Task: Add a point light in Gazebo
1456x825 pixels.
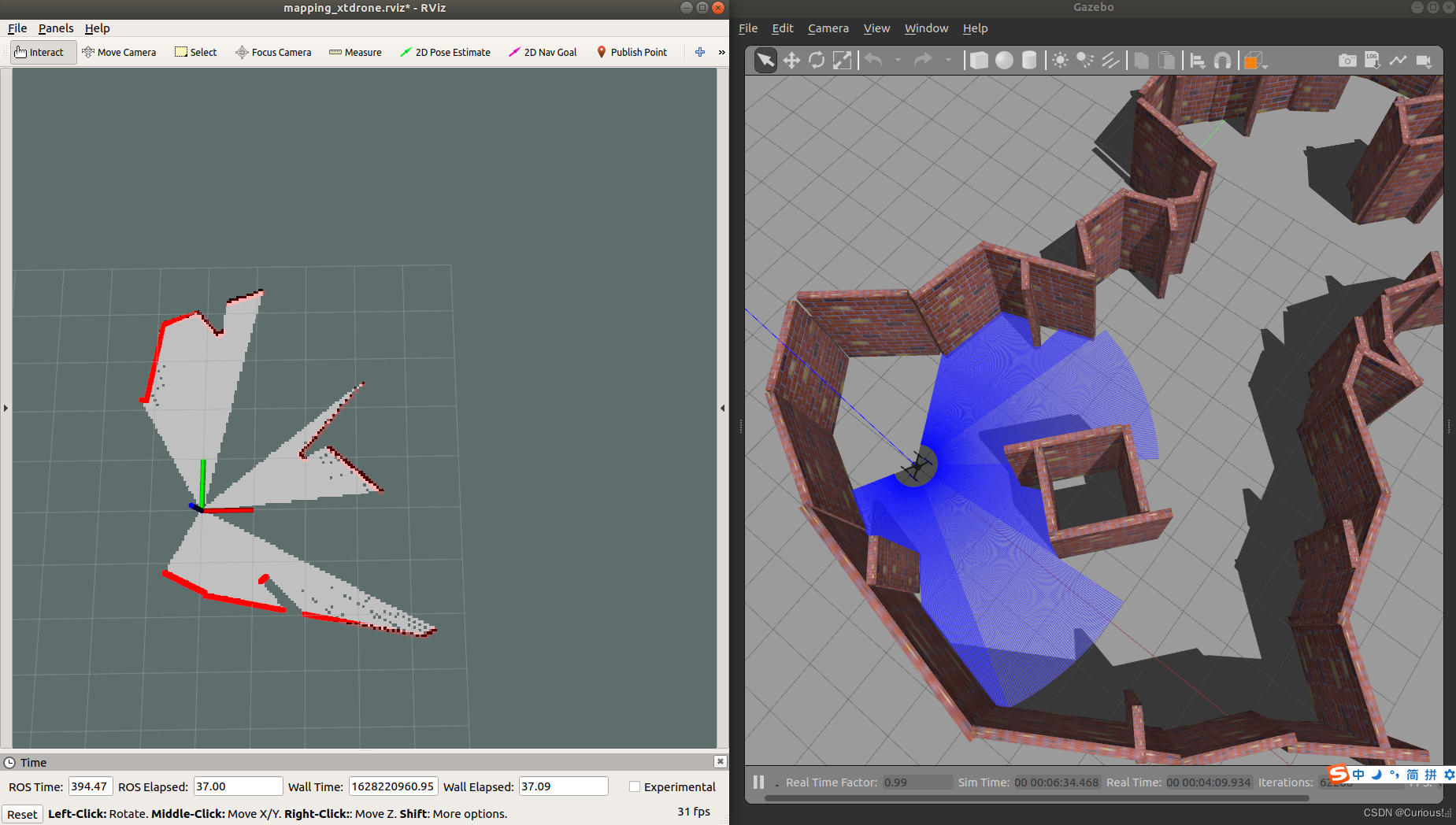Action: (x=1060, y=61)
